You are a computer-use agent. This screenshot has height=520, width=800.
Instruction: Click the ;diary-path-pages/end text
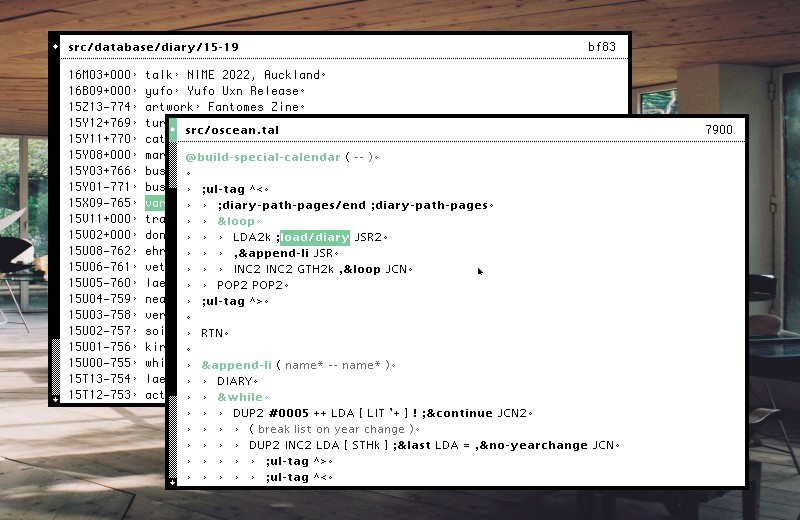pyautogui.click(x=291, y=205)
